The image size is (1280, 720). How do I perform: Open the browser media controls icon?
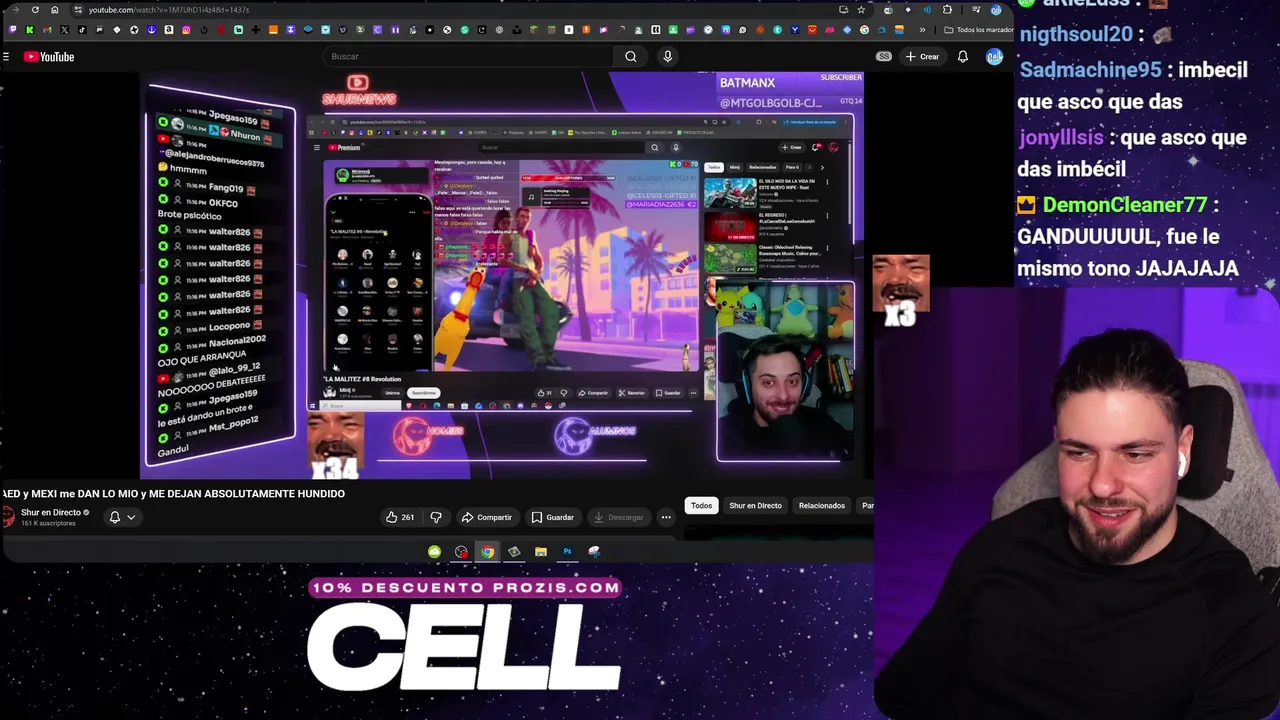tap(977, 10)
